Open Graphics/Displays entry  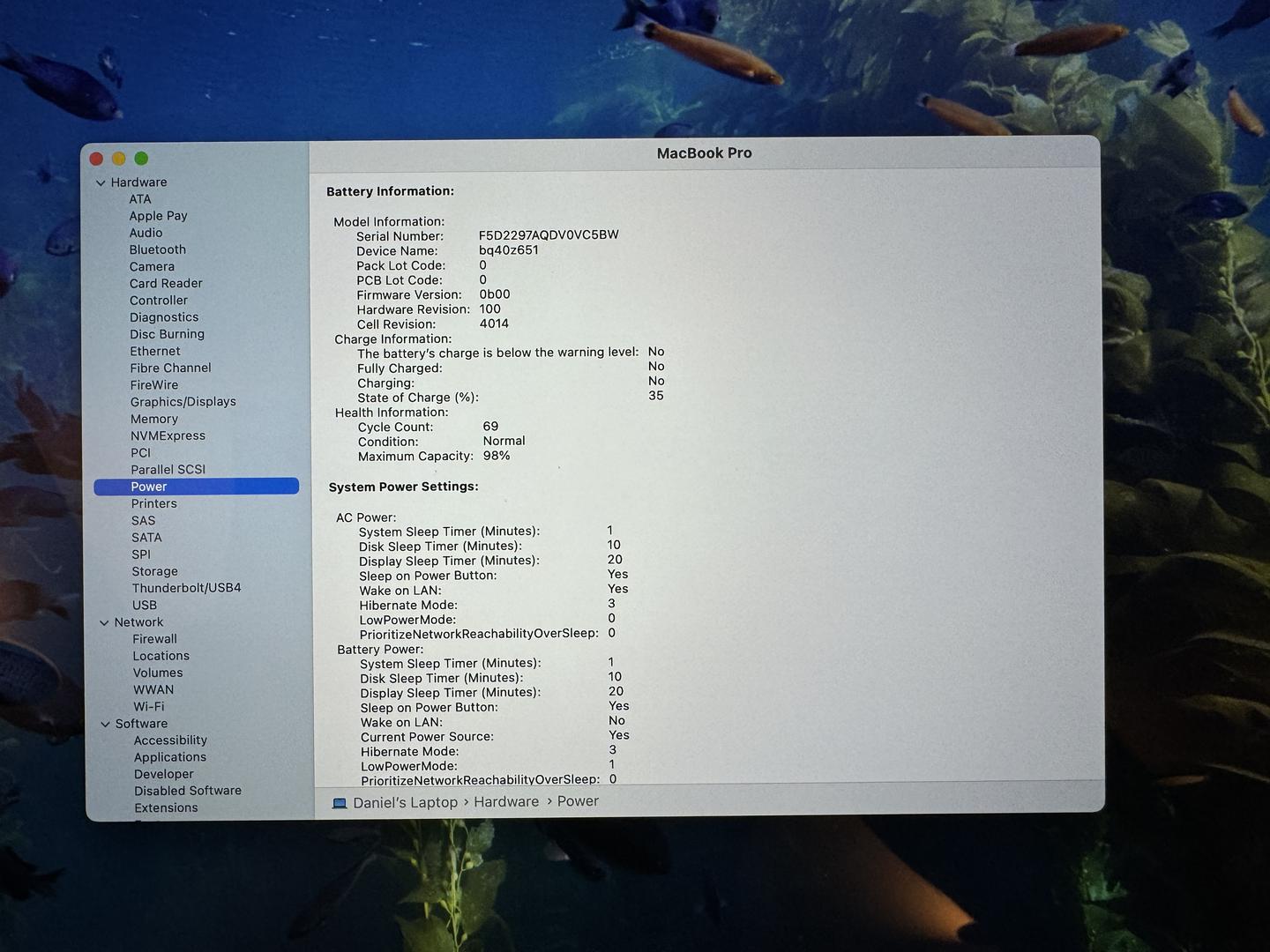(183, 402)
